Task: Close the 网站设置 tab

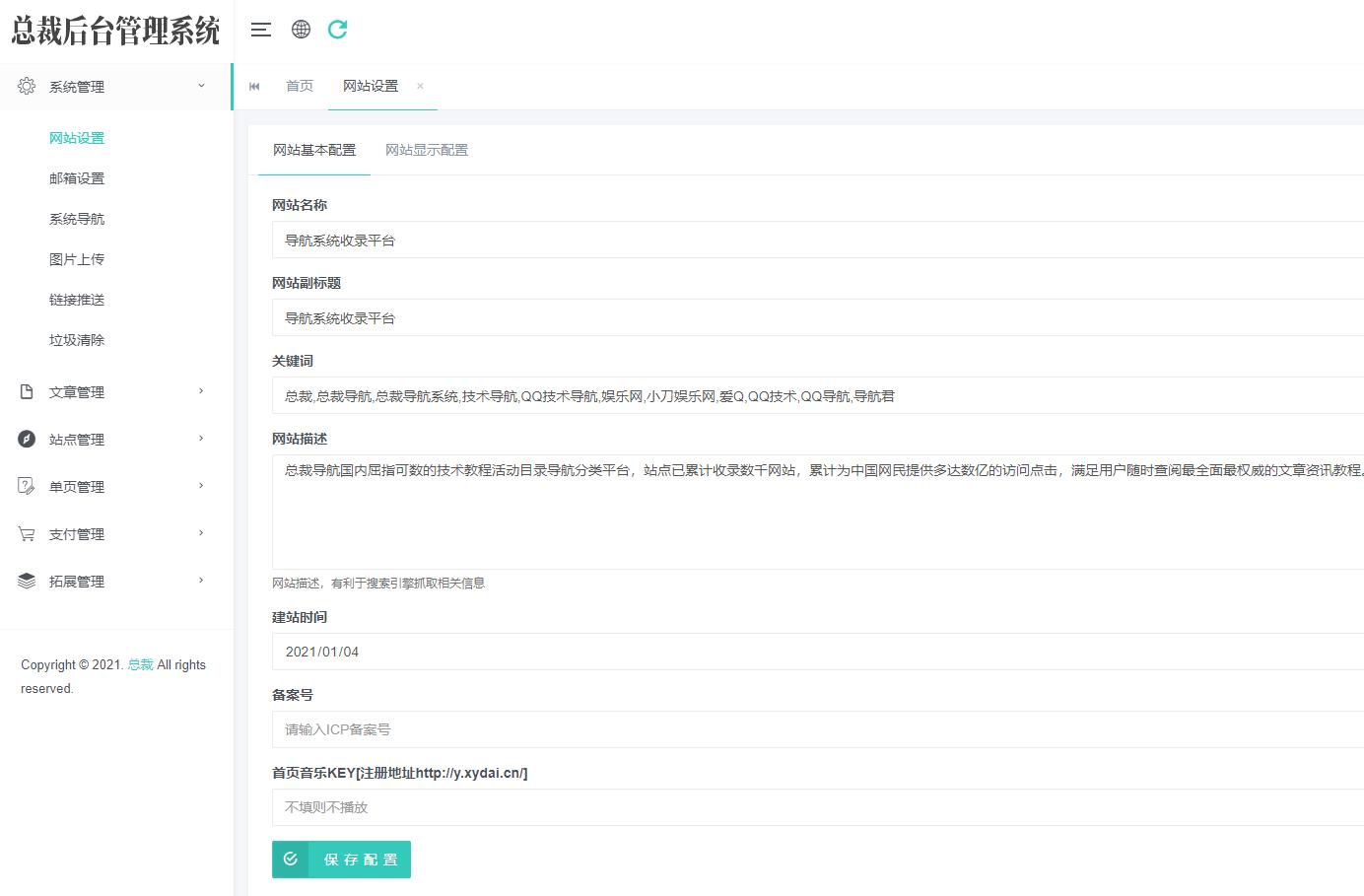Action: coord(420,87)
